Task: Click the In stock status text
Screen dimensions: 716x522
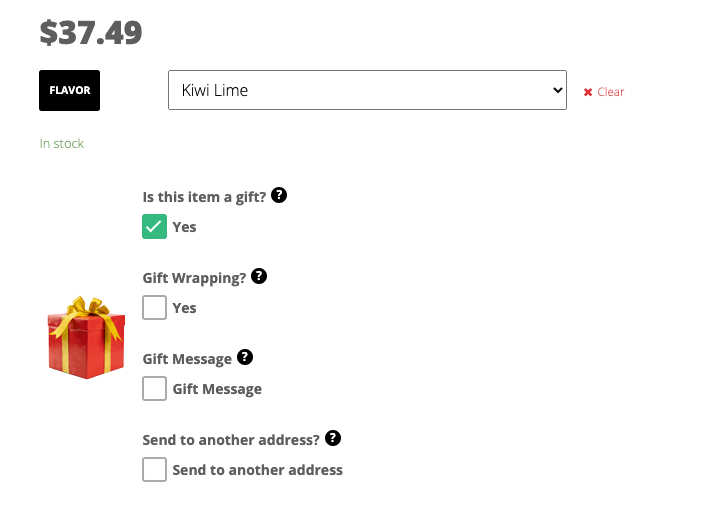Action: pyautogui.click(x=62, y=143)
